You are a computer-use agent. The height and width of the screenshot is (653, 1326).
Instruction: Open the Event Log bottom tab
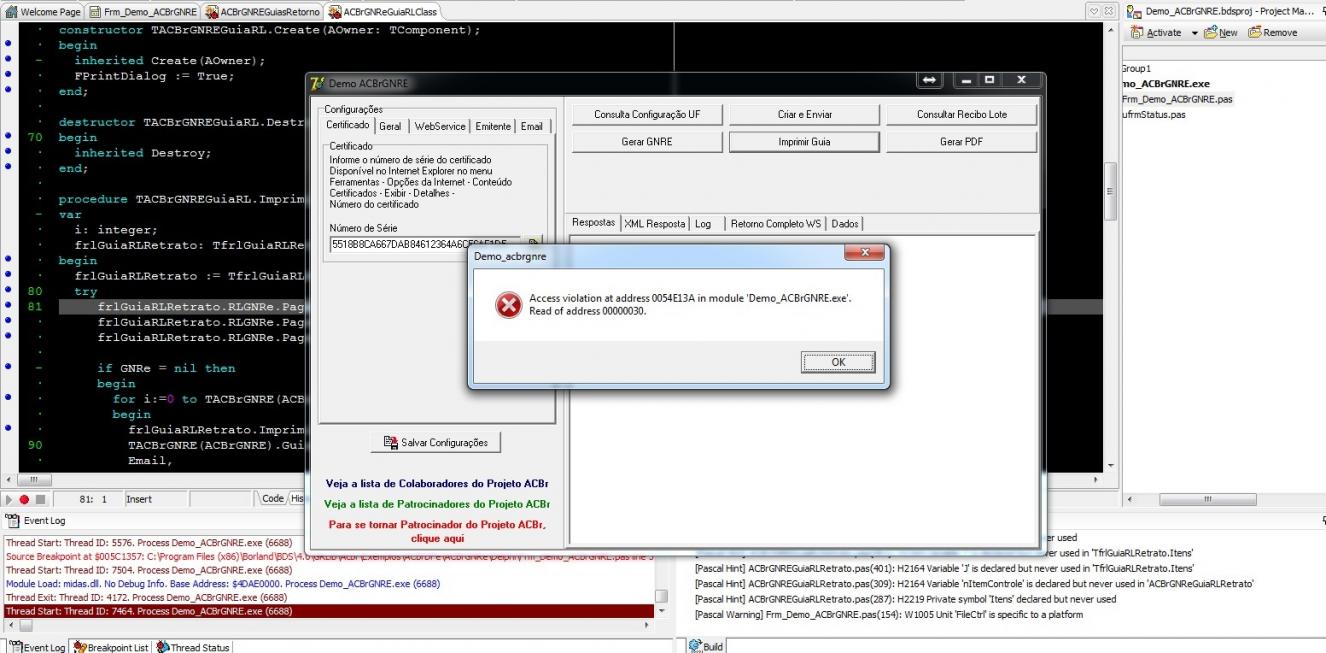tap(35, 647)
